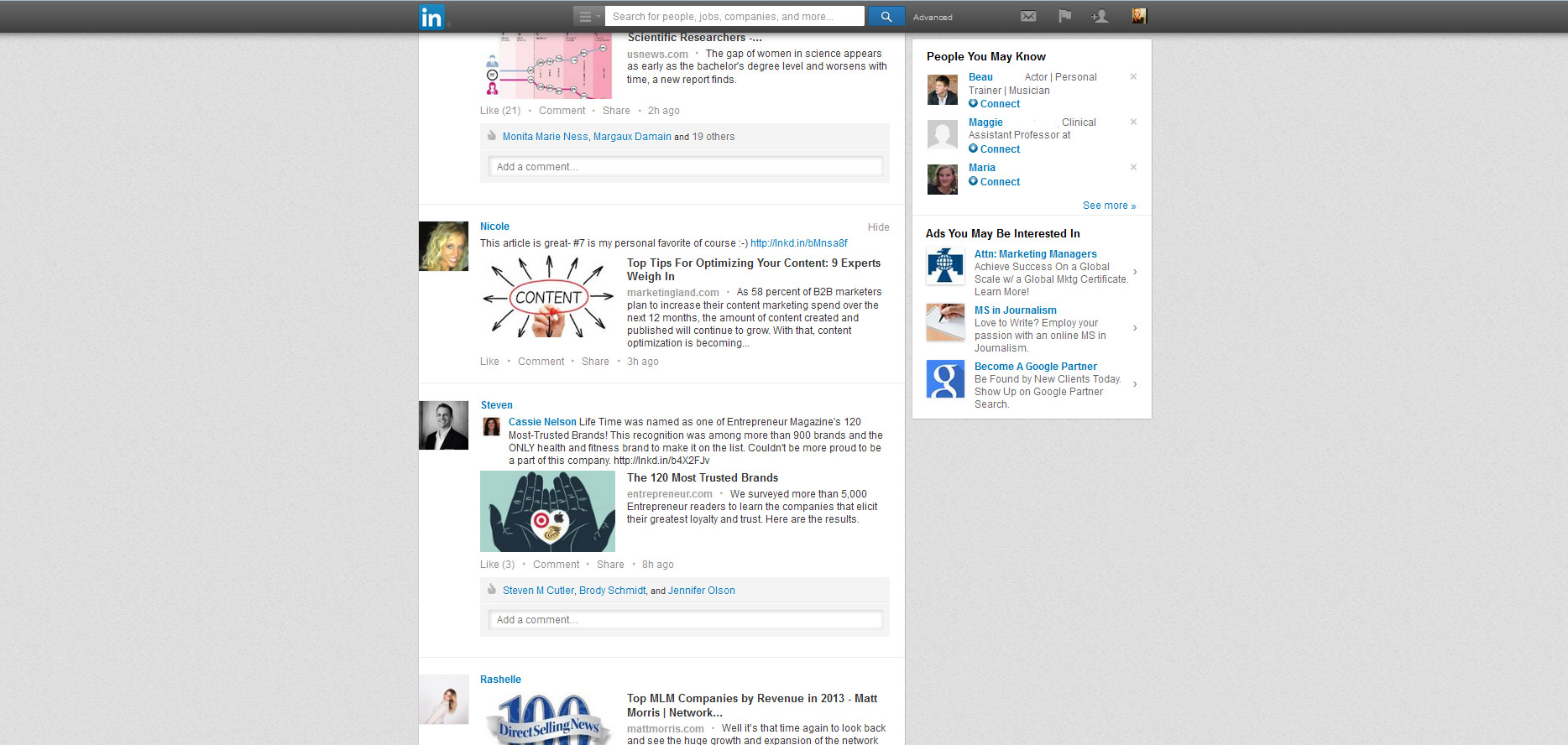Comment on Nicole's post from 3h ago
Screen dimensions: 1568x745
coord(541,362)
